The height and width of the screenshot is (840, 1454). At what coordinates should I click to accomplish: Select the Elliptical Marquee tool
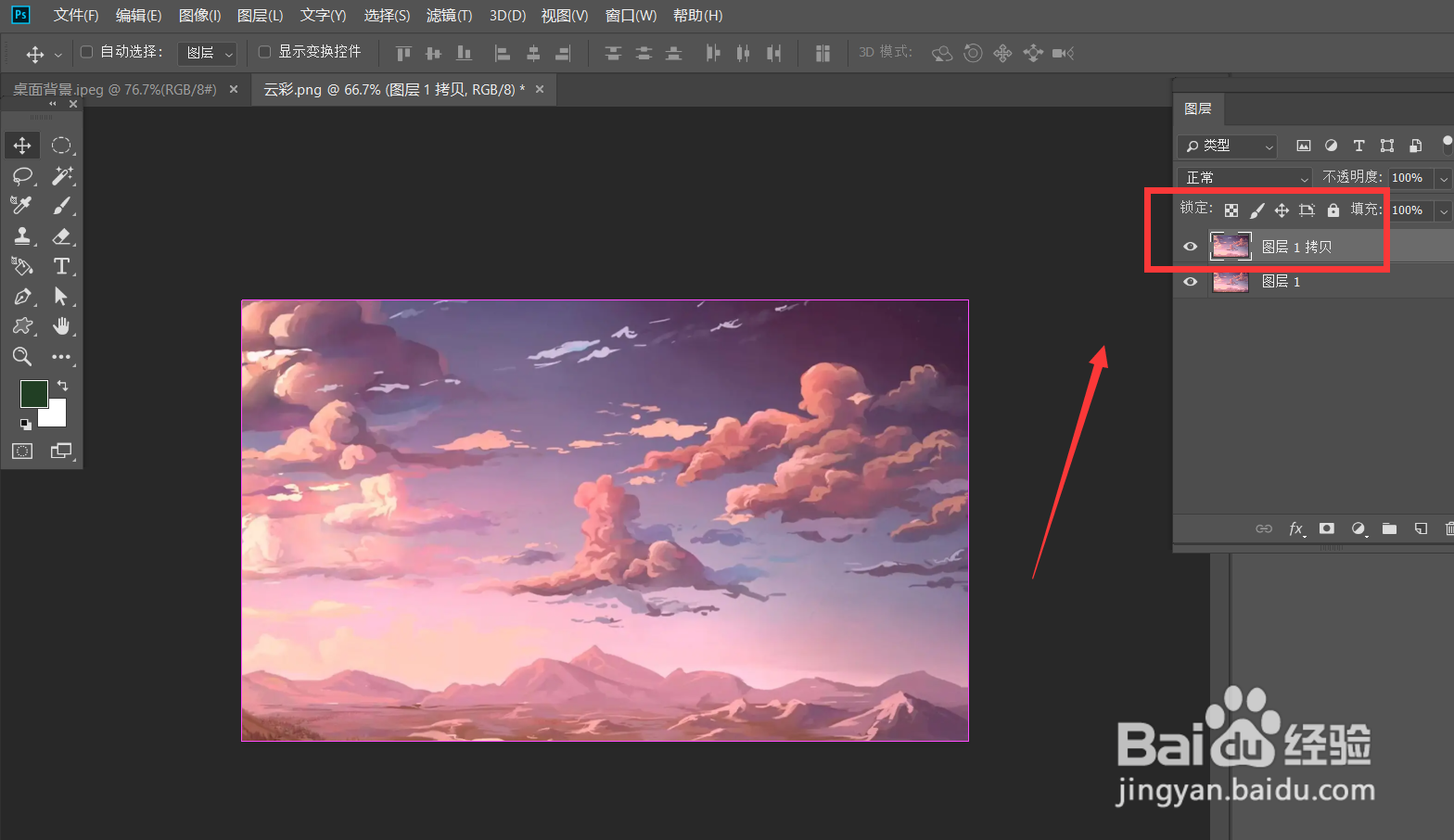pyautogui.click(x=61, y=146)
